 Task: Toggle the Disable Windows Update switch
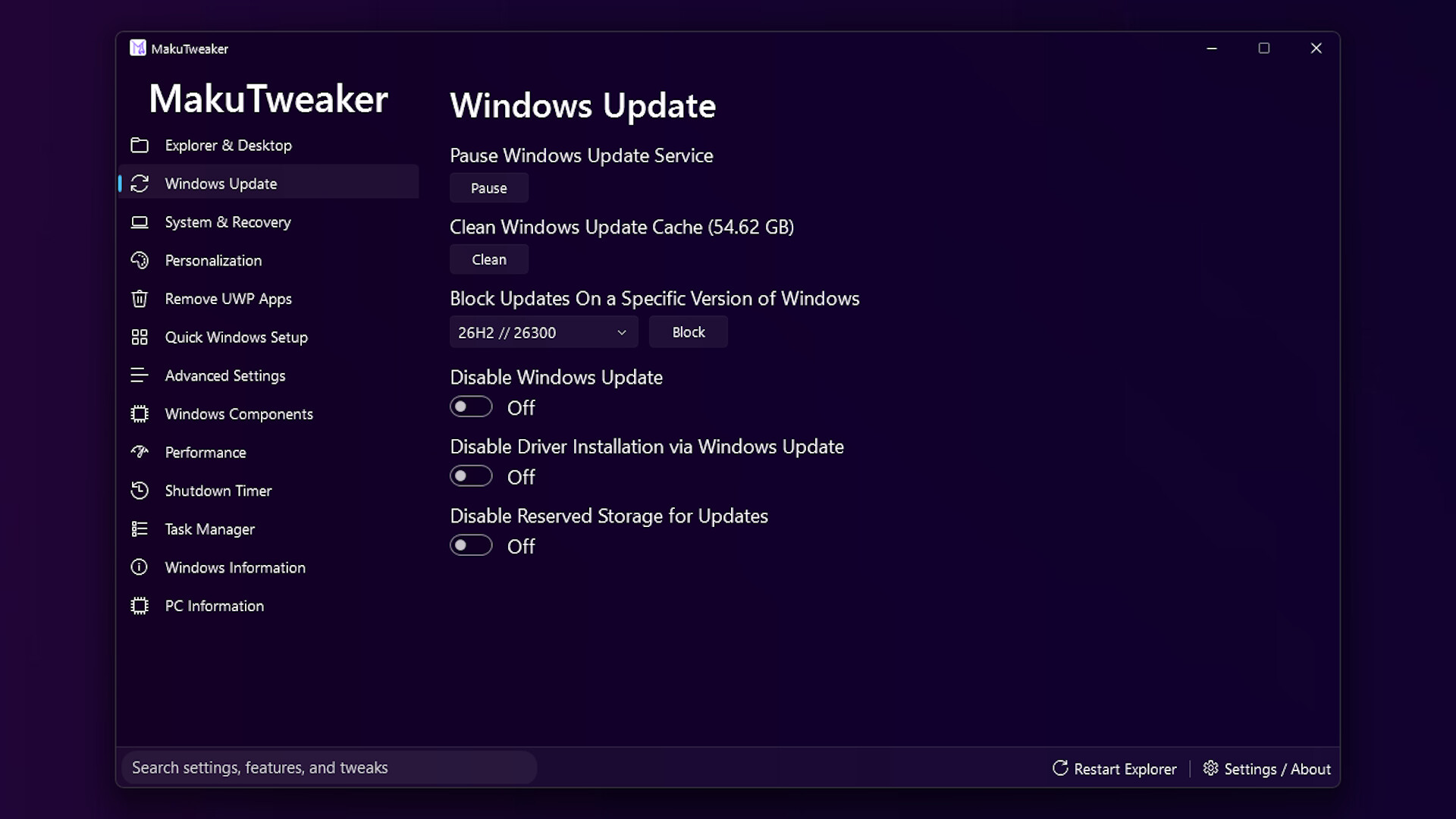coord(471,407)
